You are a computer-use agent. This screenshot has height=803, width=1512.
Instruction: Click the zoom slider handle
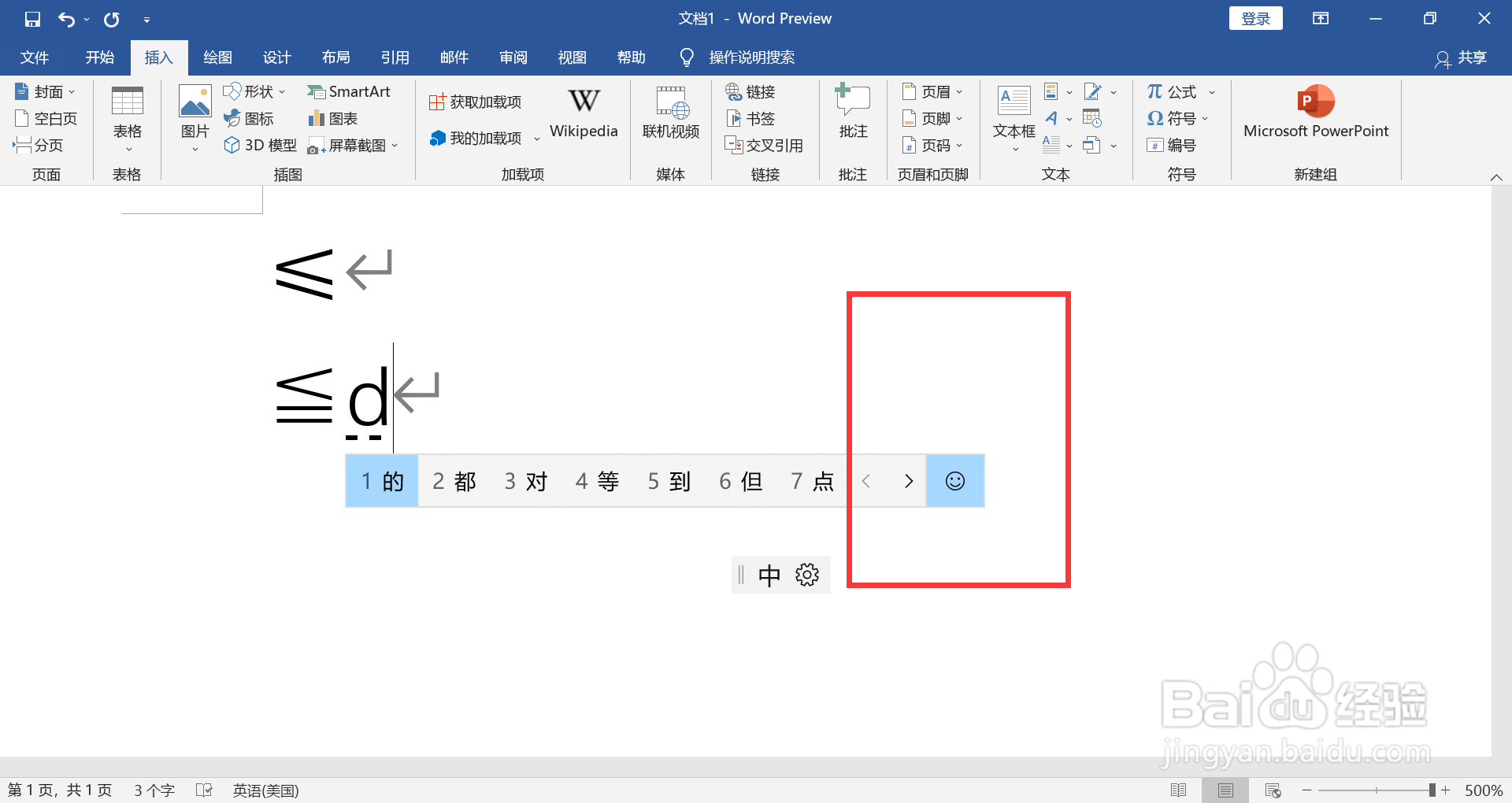click(1432, 790)
